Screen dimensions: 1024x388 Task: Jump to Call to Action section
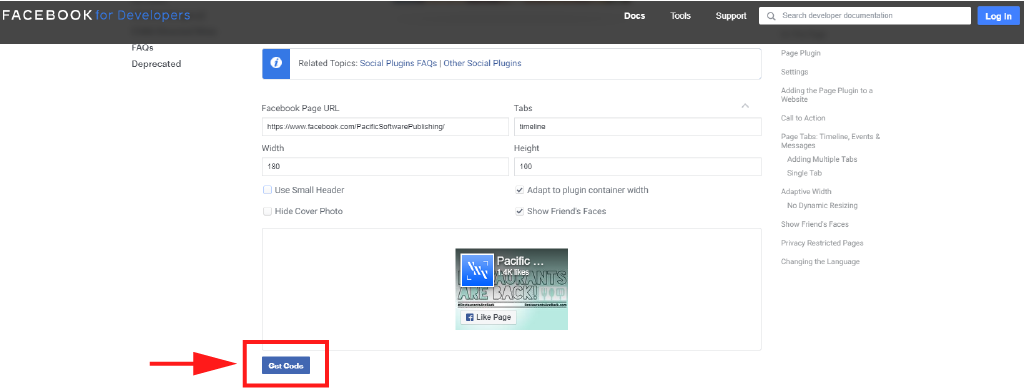click(x=803, y=118)
